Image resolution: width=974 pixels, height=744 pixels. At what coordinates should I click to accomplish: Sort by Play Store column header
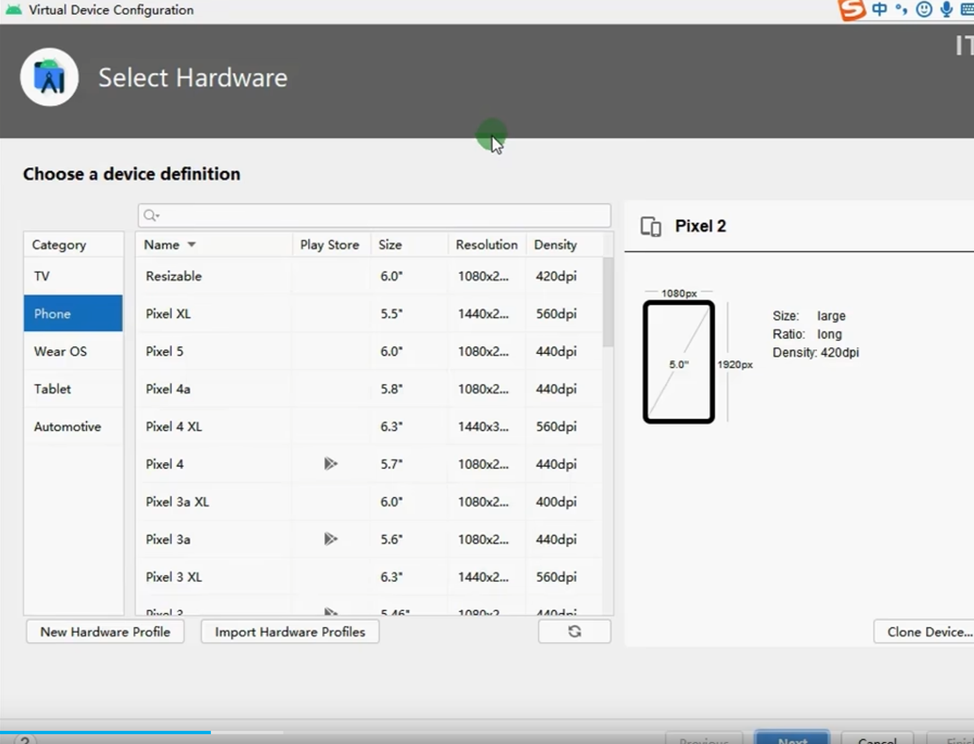(x=332, y=245)
